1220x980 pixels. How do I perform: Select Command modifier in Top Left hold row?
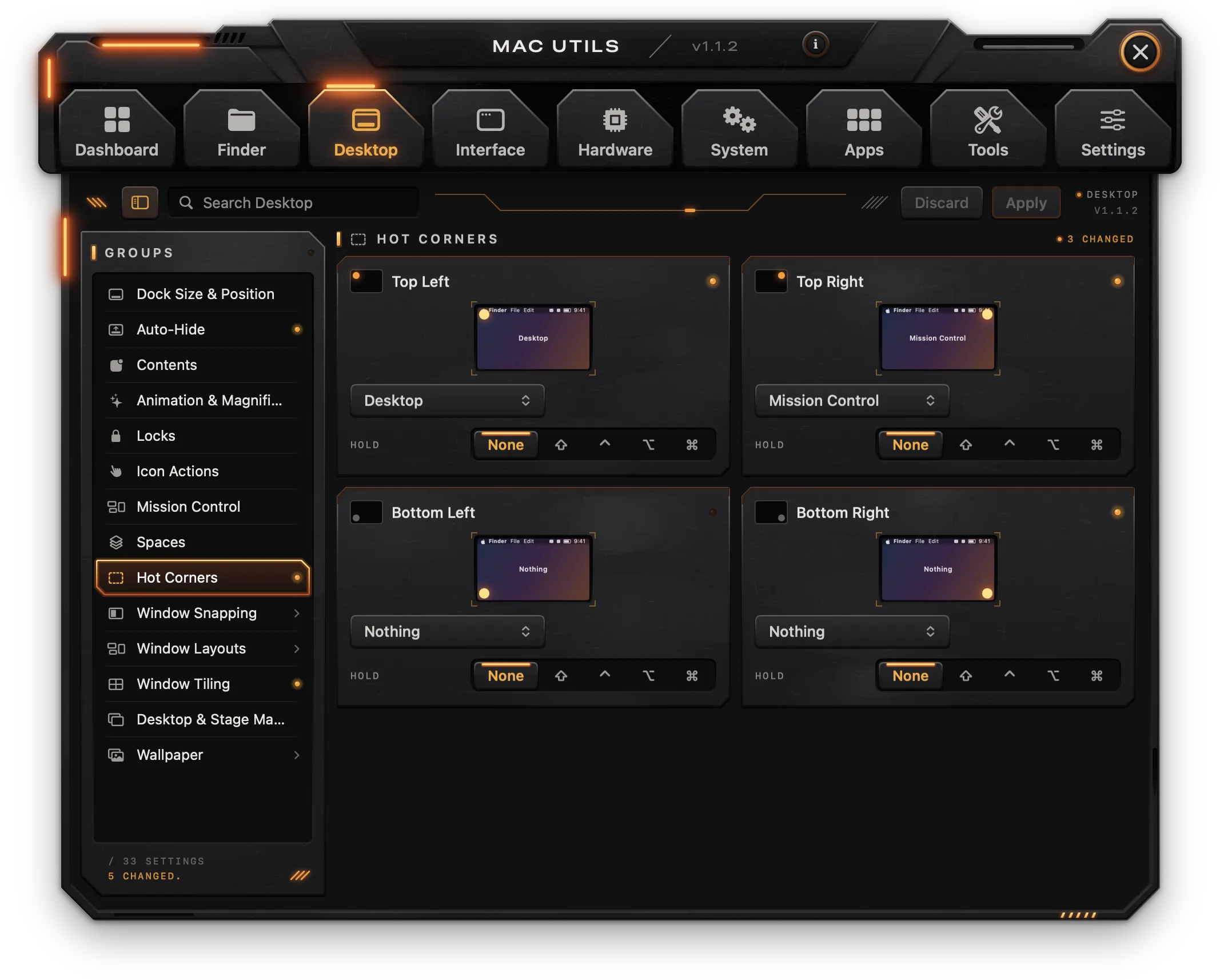pos(692,445)
